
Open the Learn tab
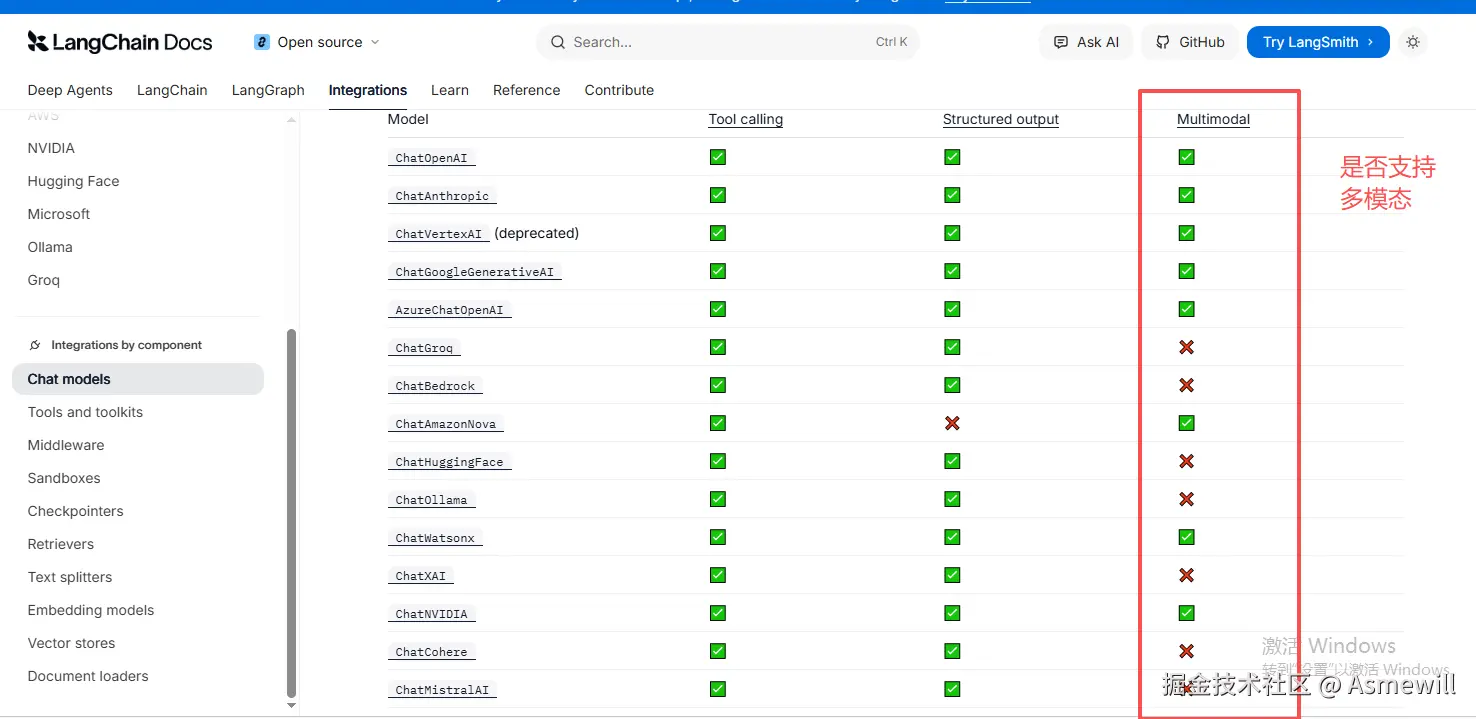pyautogui.click(x=450, y=90)
